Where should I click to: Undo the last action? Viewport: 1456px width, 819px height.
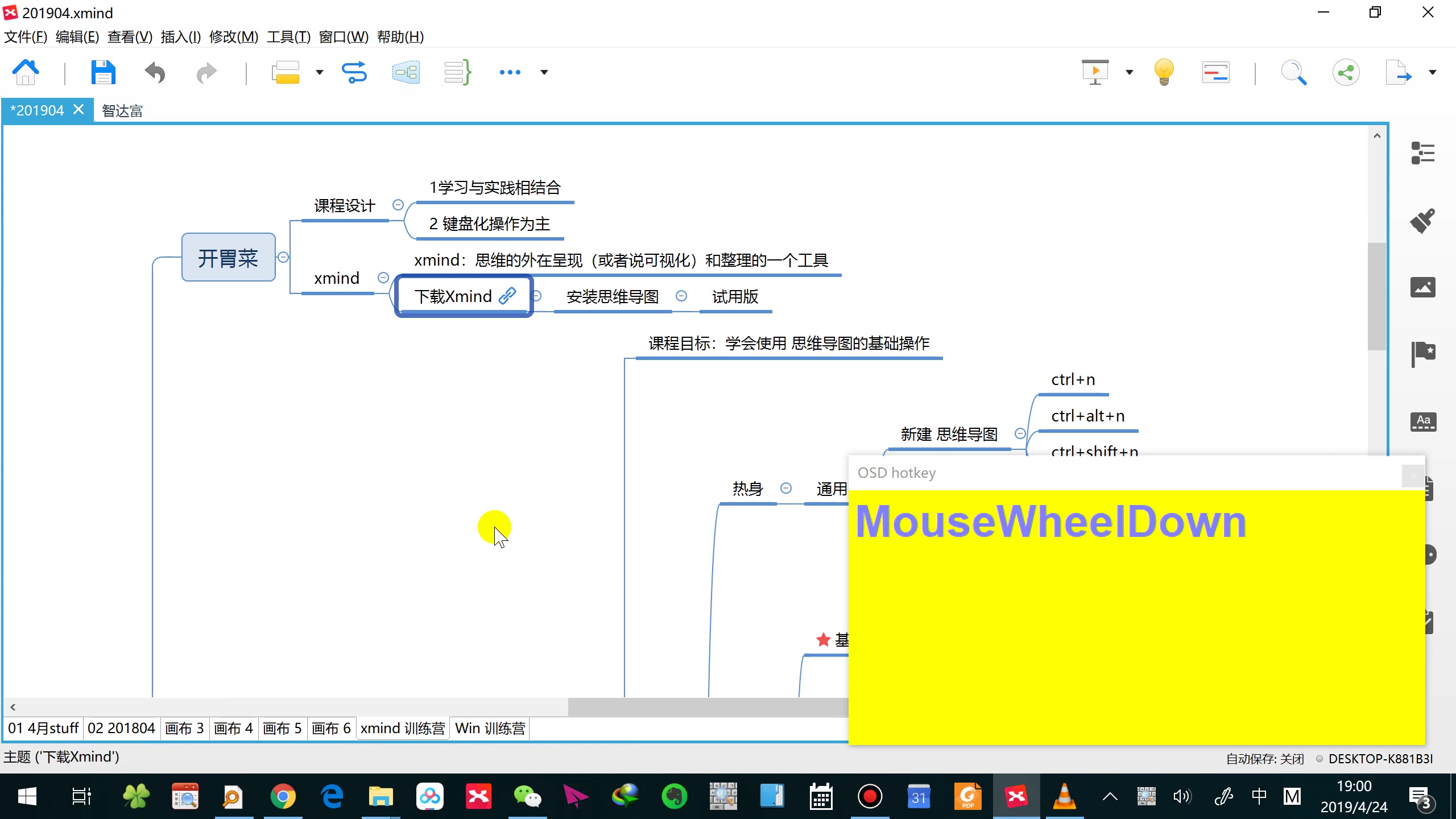point(155,72)
